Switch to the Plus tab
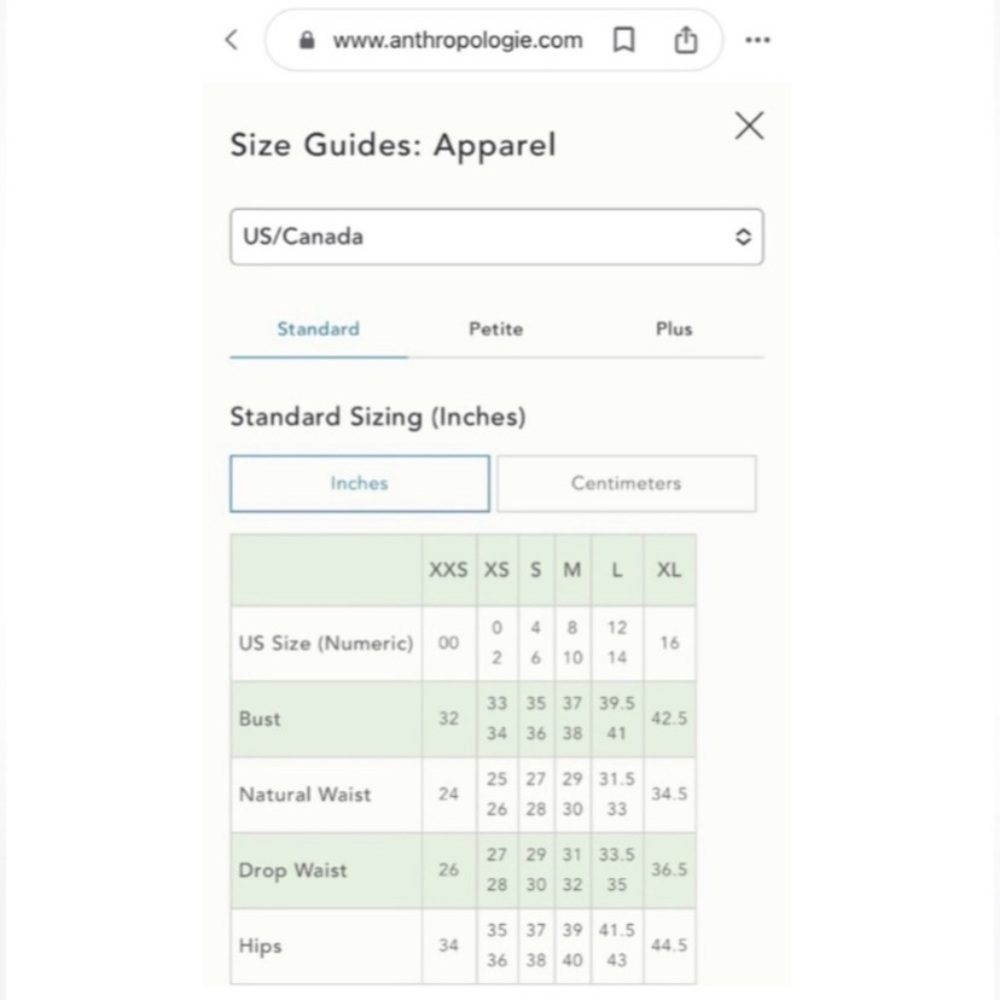Screen dimensions: 1000x1000 point(674,329)
